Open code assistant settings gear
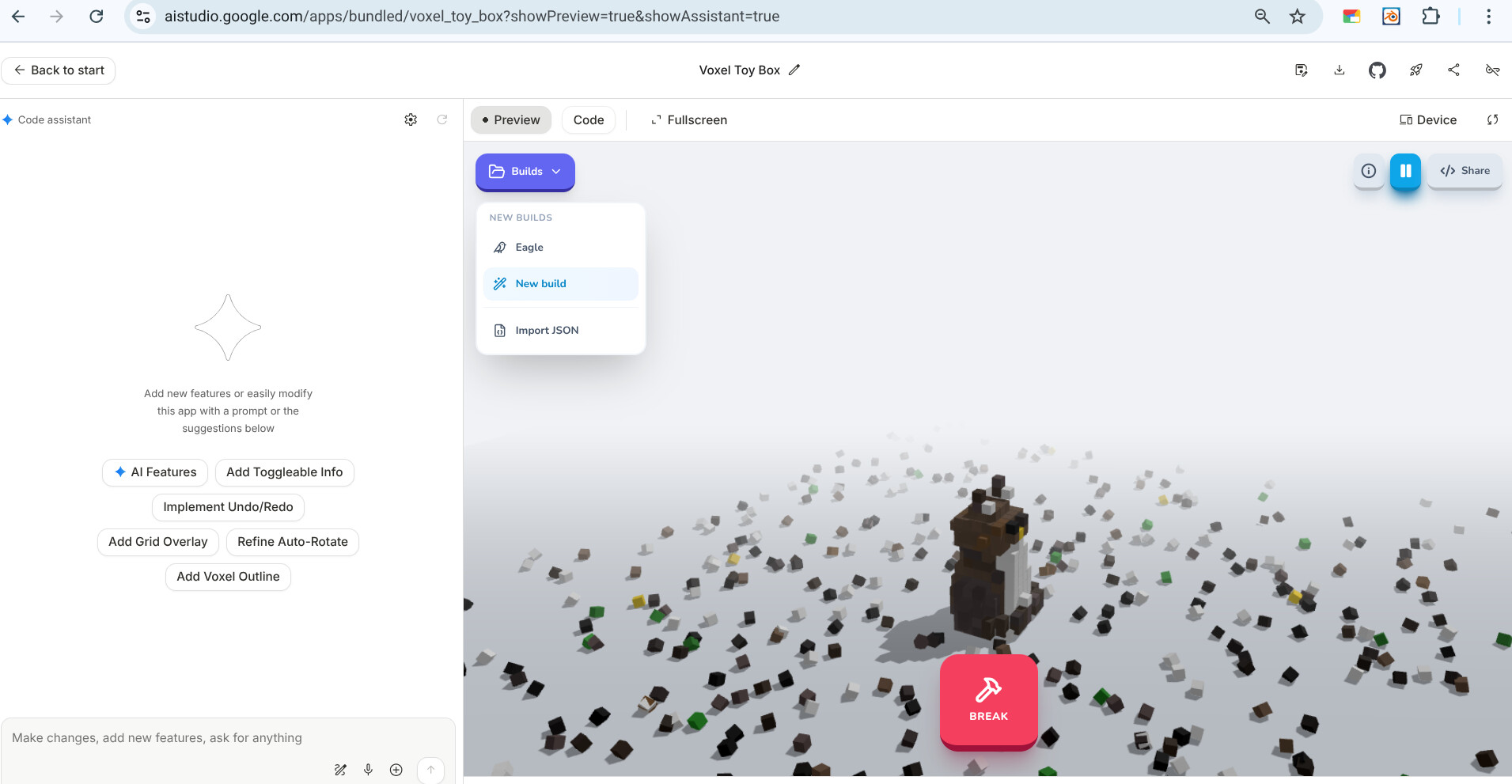Image resolution: width=1512 pixels, height=784 pixels. pyautogui.click(x=411, y=119)
